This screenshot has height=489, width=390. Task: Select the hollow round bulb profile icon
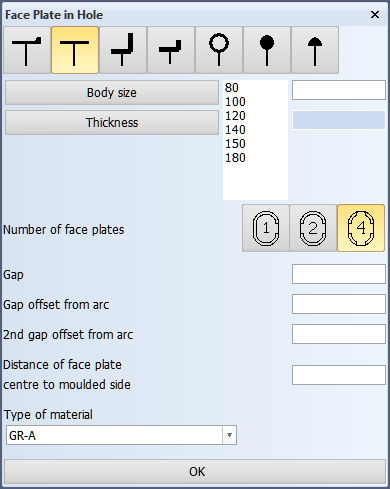coord(219,50)
